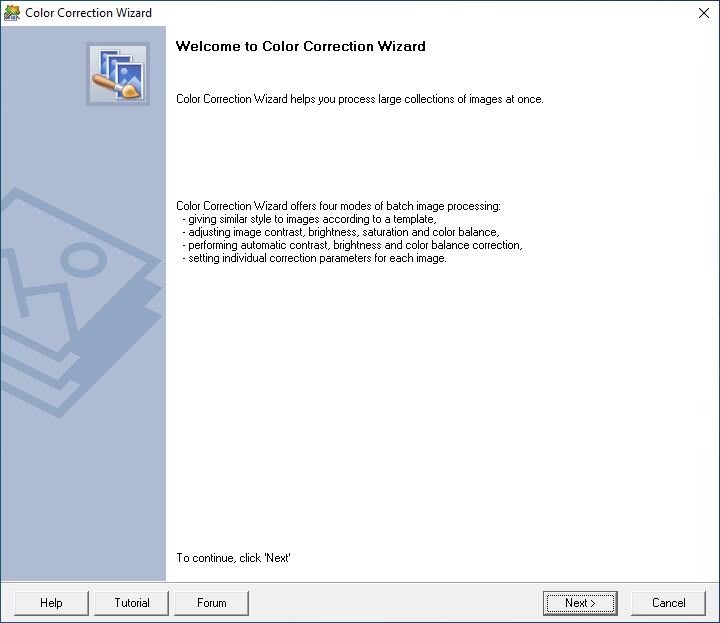This screenshot has width=720, height=623.
Task: Visit the Forum
Action: pos(211,603)
